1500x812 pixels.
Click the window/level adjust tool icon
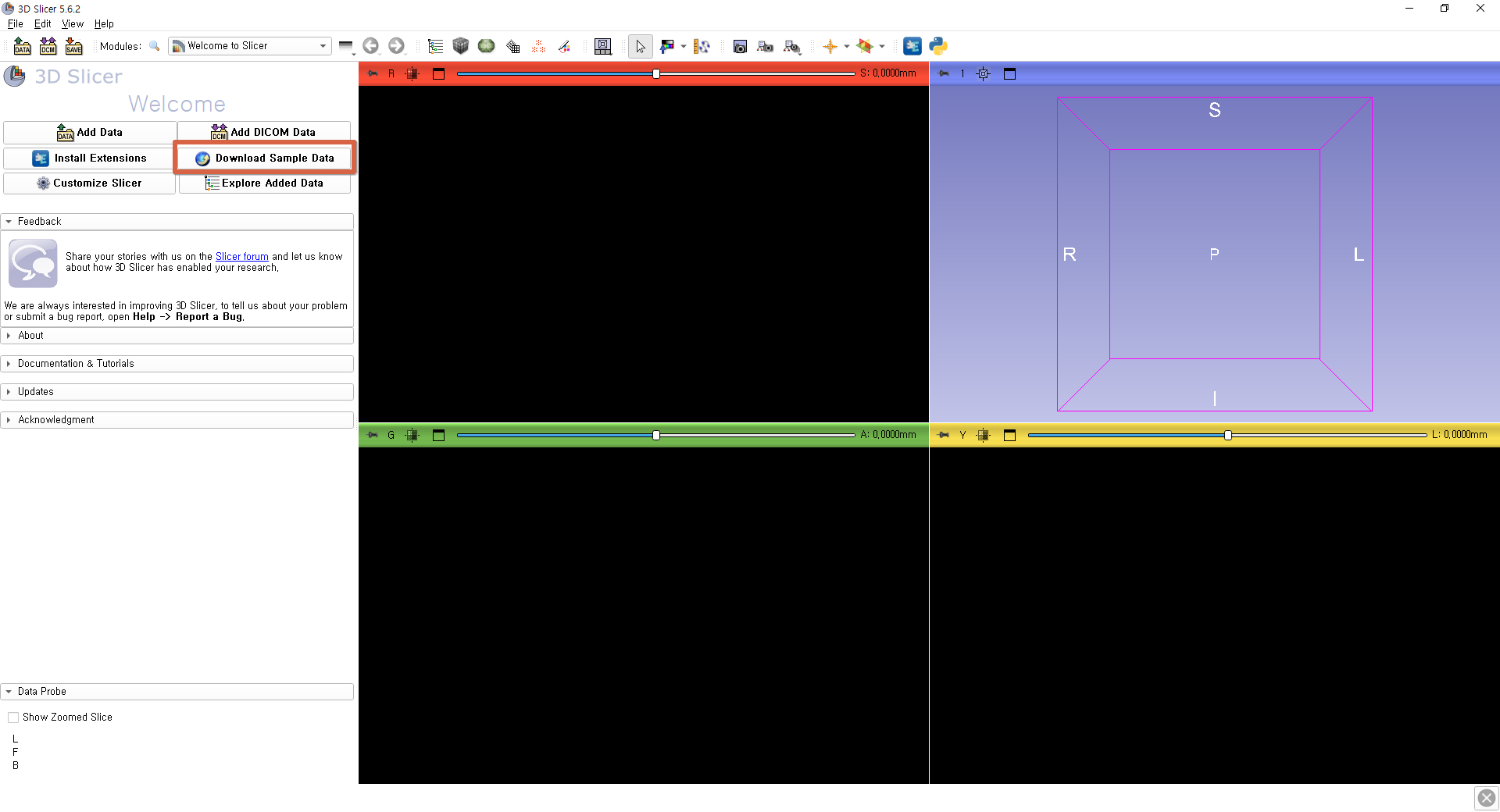(666, 46)
